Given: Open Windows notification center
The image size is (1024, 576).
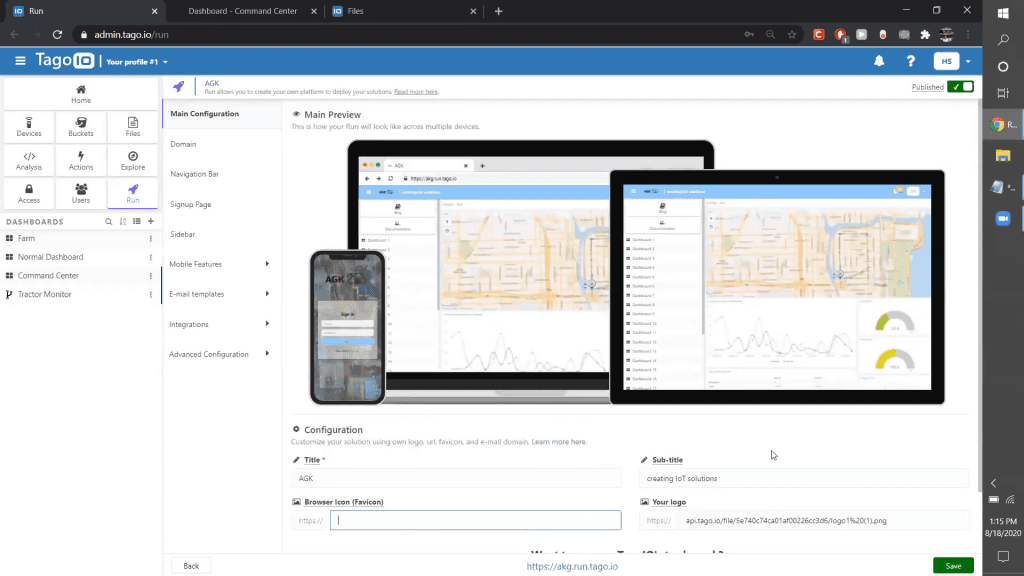Looking at the screenshot, I should [1003, 556].
